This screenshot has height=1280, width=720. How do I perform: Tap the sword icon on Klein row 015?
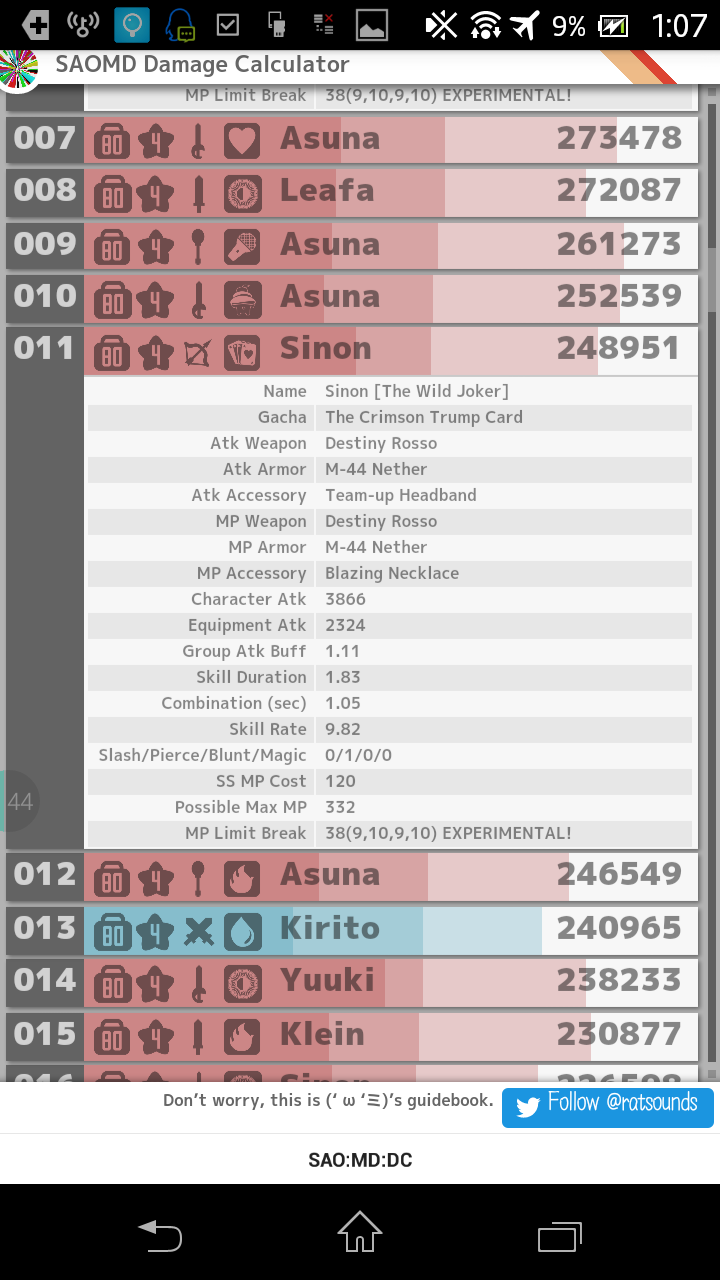pos(199,1036)
